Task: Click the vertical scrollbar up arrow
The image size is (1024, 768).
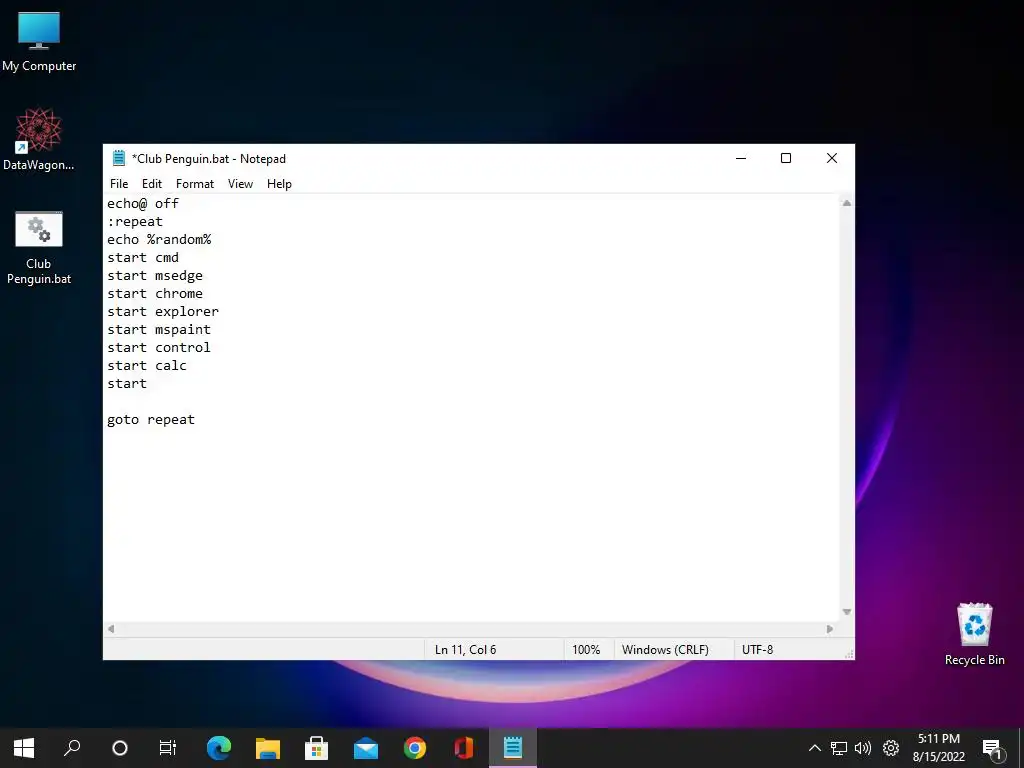Action: click(x=846, y=203)
